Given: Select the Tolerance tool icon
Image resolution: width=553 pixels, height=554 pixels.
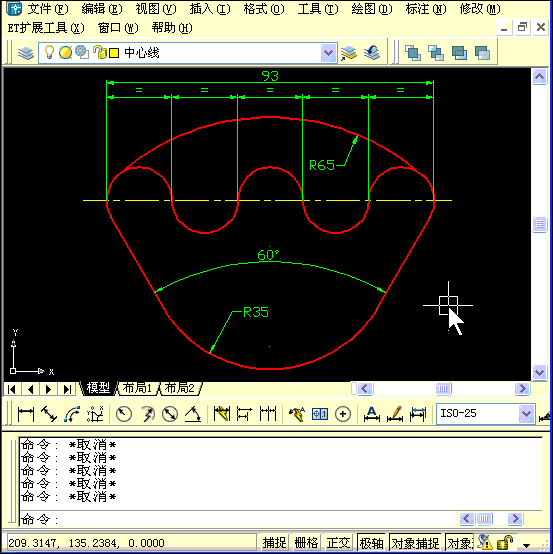Looking at the screenshot, I should click(x=320, y=414).
